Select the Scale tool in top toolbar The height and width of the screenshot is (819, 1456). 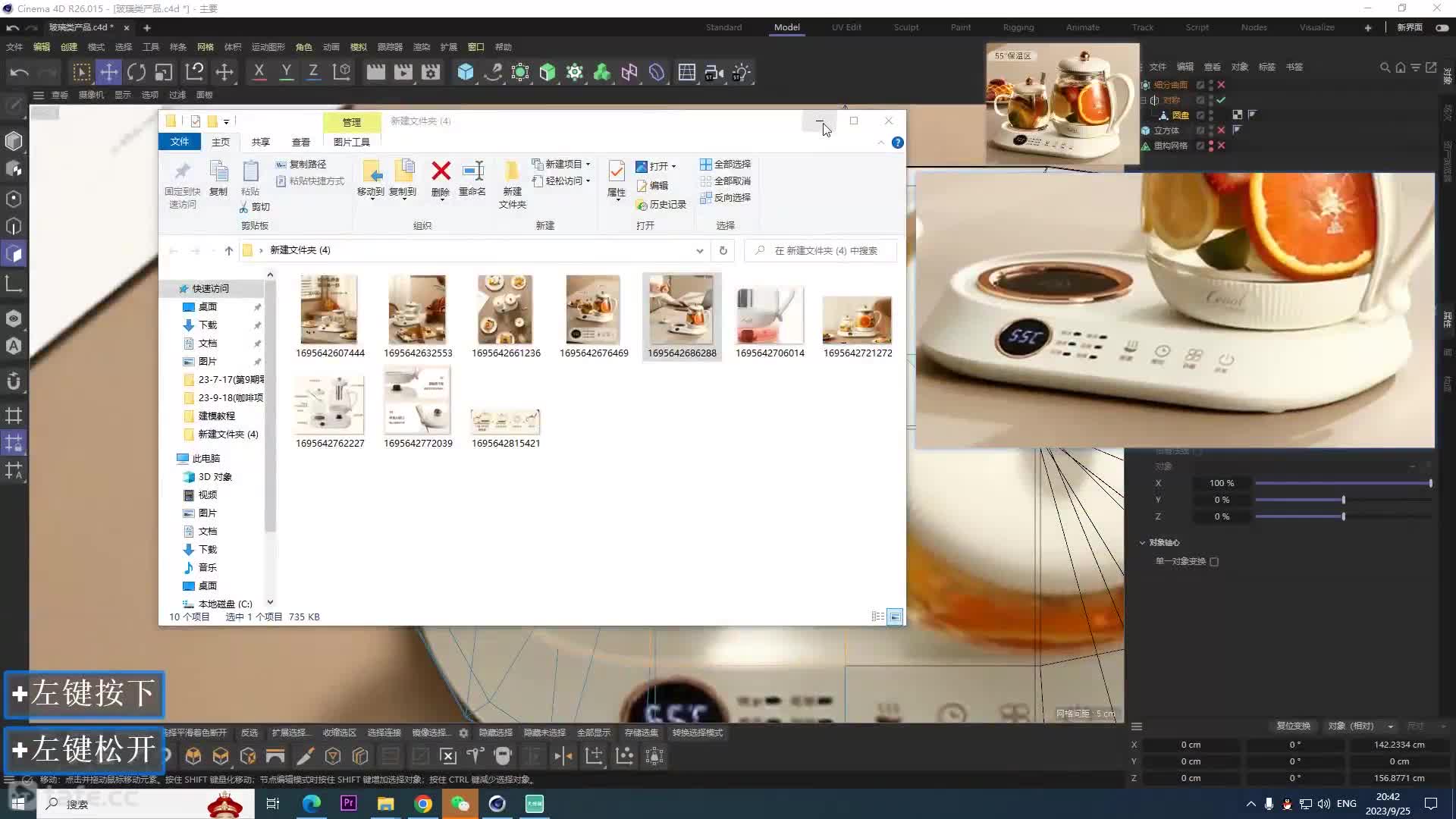pos(164,72)
